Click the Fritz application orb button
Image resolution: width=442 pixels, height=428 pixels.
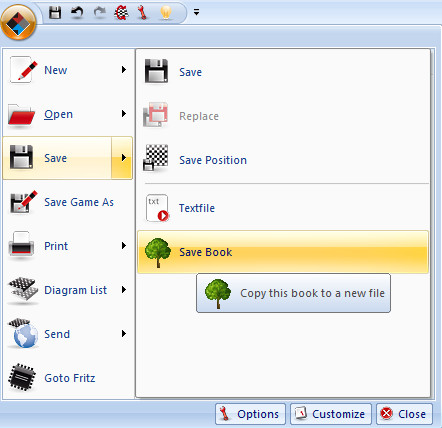coord(18,23)
